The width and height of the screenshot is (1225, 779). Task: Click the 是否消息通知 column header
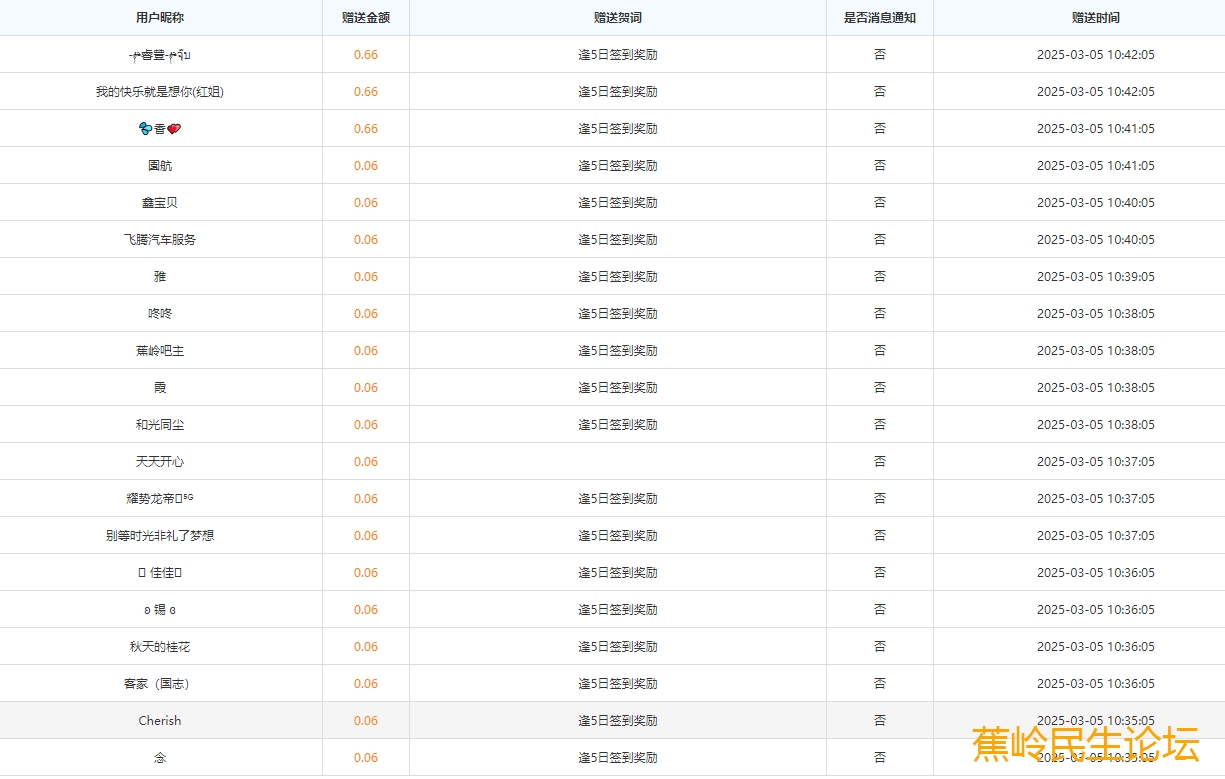pyautogui.click(x=879, y=18)
